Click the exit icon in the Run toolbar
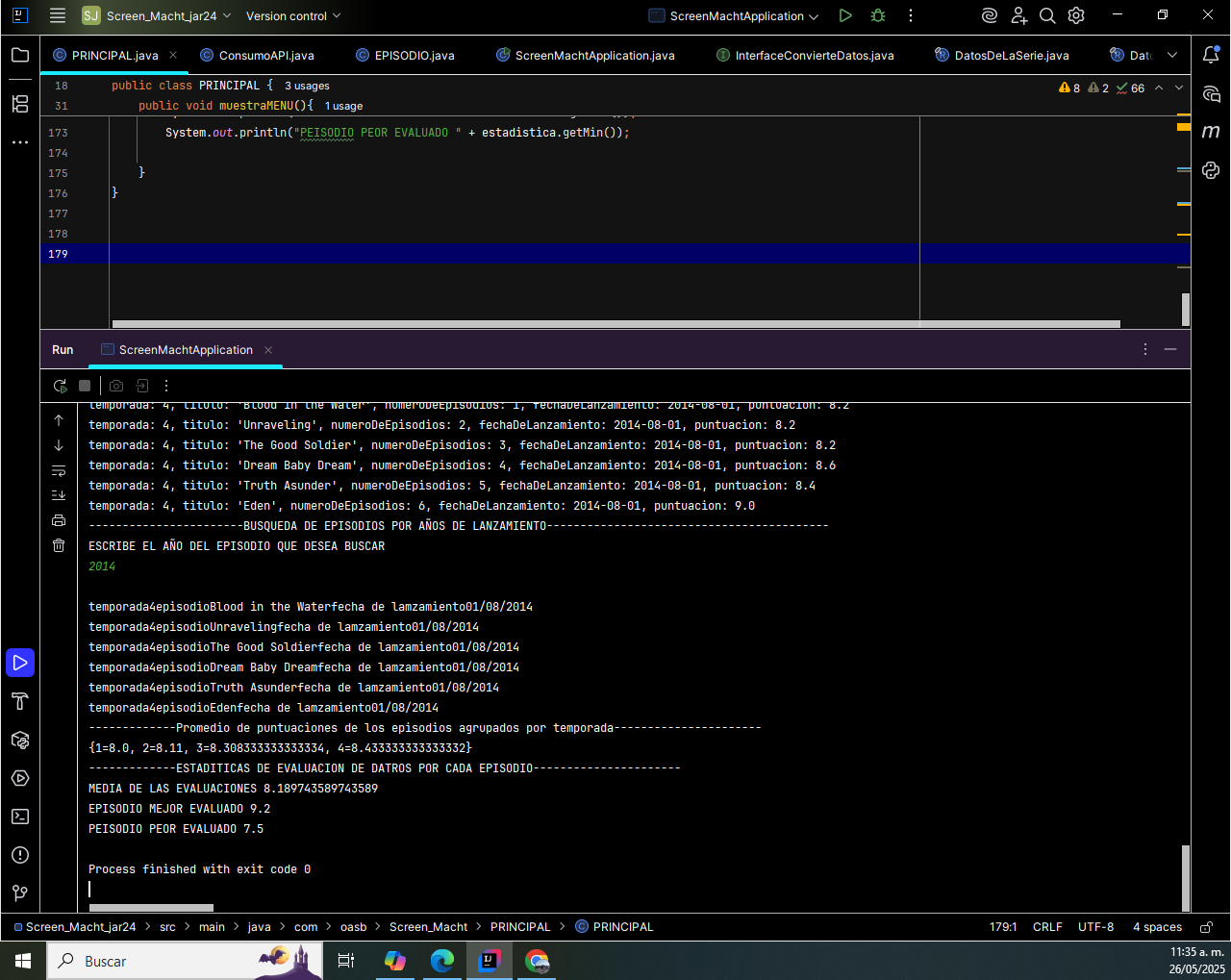Image resolution: width=1231 pixels, height=980 pixels. coord(142,386)
